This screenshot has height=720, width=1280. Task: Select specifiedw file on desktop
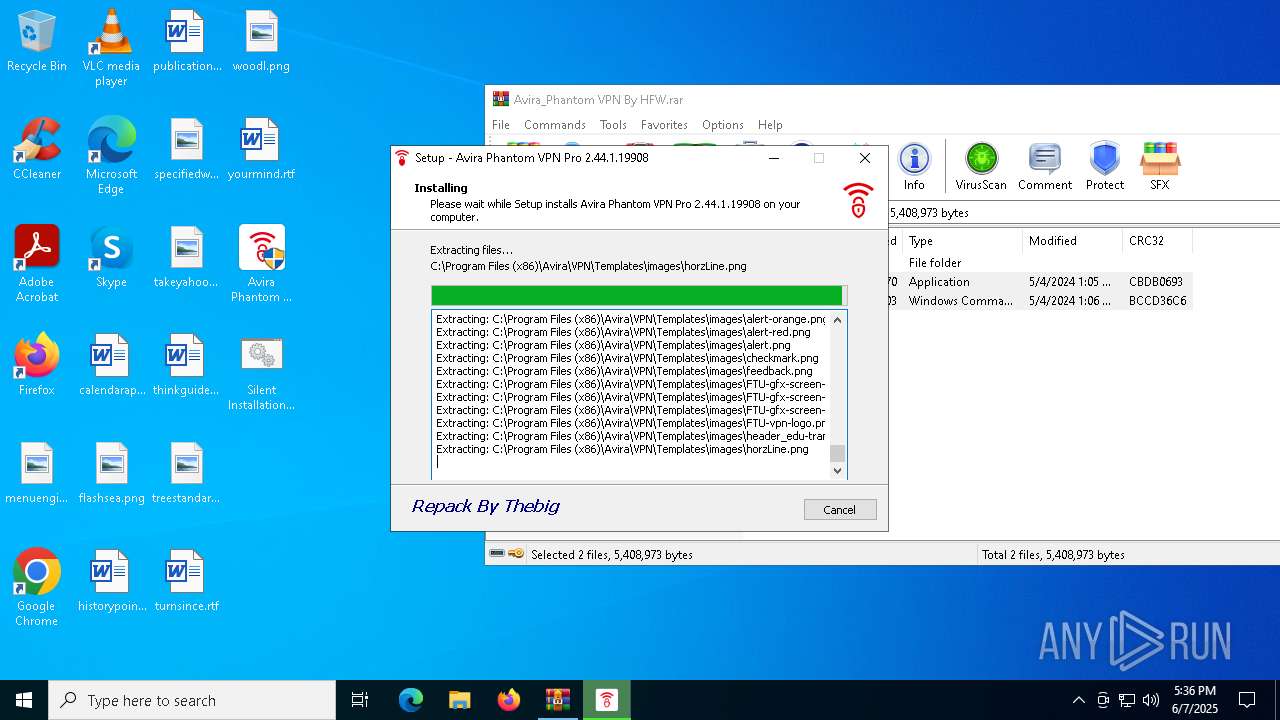click(187, 150)
